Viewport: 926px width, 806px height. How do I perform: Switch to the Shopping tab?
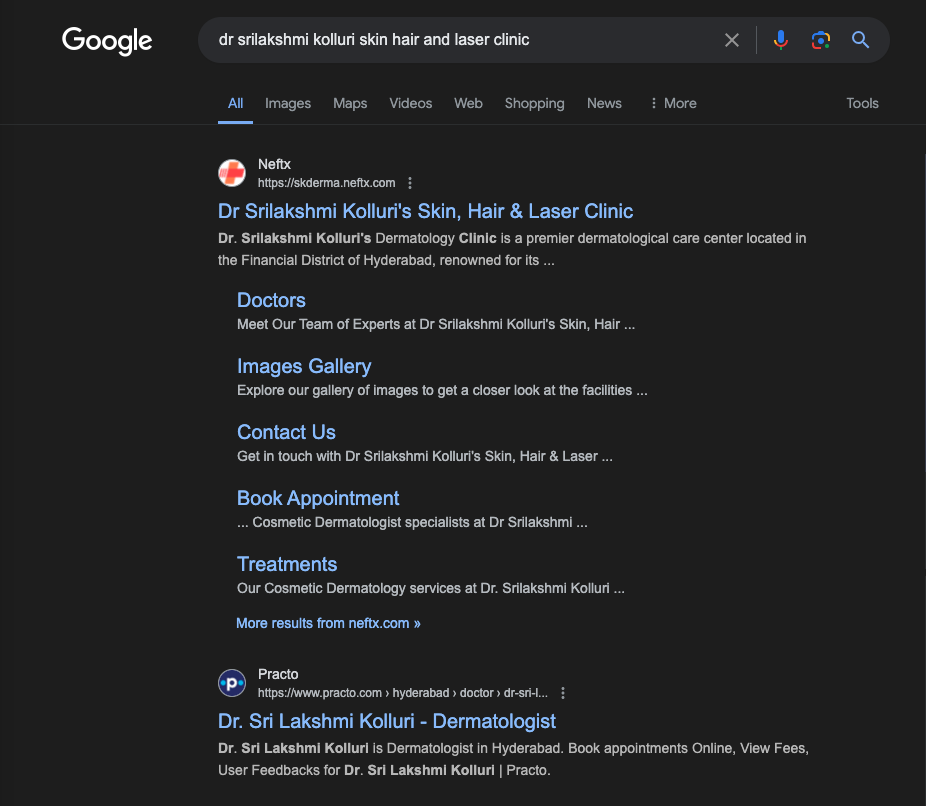point(534,103)
